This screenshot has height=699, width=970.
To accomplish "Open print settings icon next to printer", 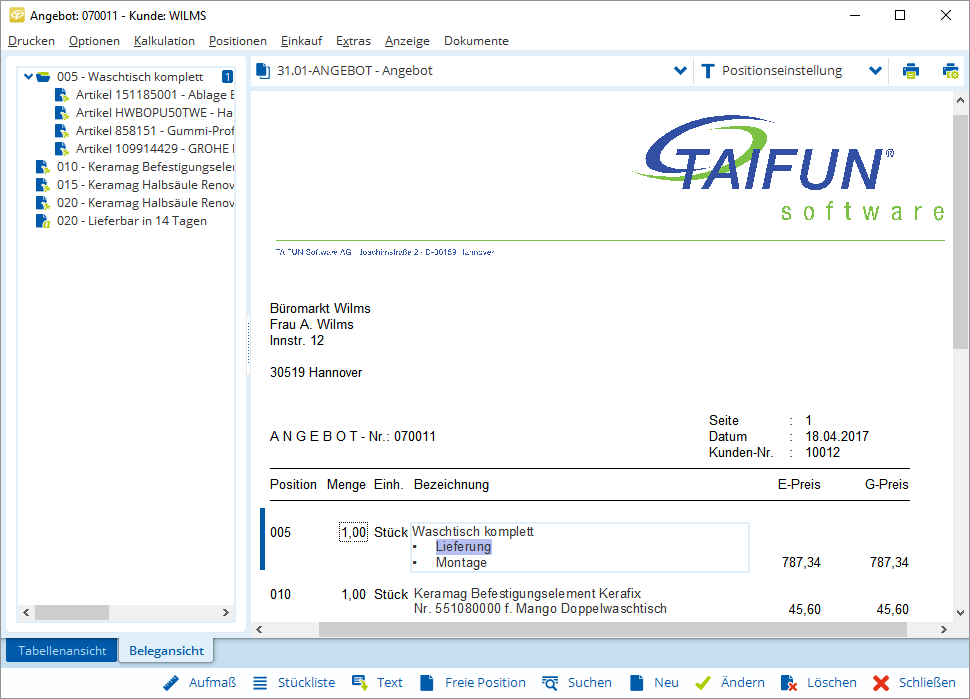I will pyautogui.click(x=948, y=70).
